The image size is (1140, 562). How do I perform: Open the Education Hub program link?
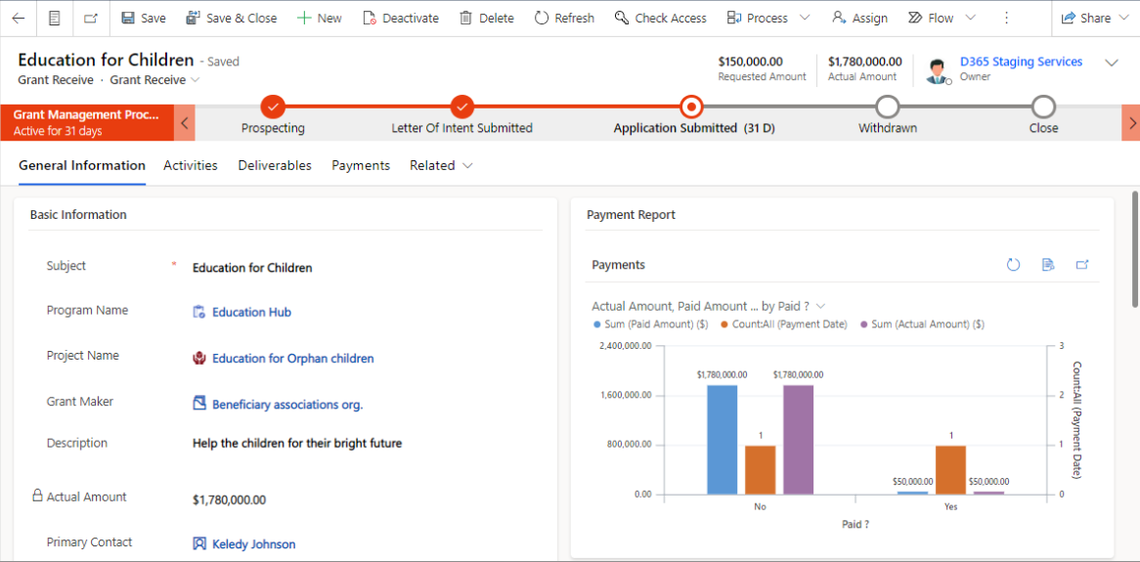251,312
